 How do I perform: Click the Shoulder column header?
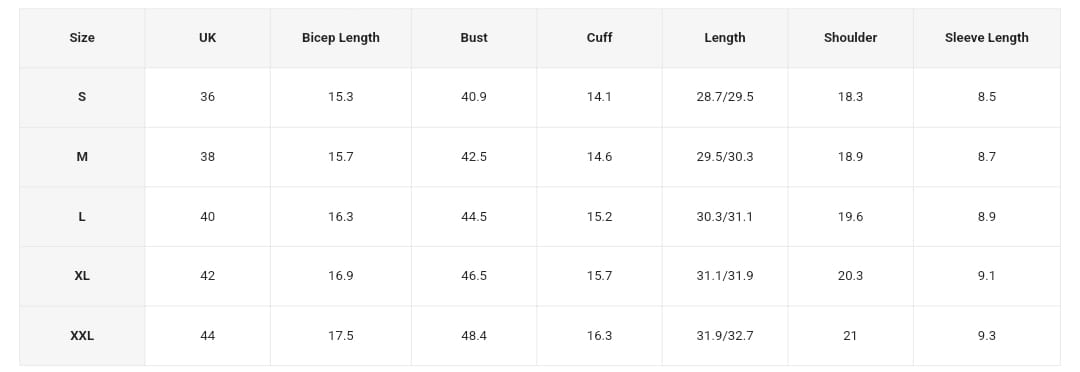point(850,38)
